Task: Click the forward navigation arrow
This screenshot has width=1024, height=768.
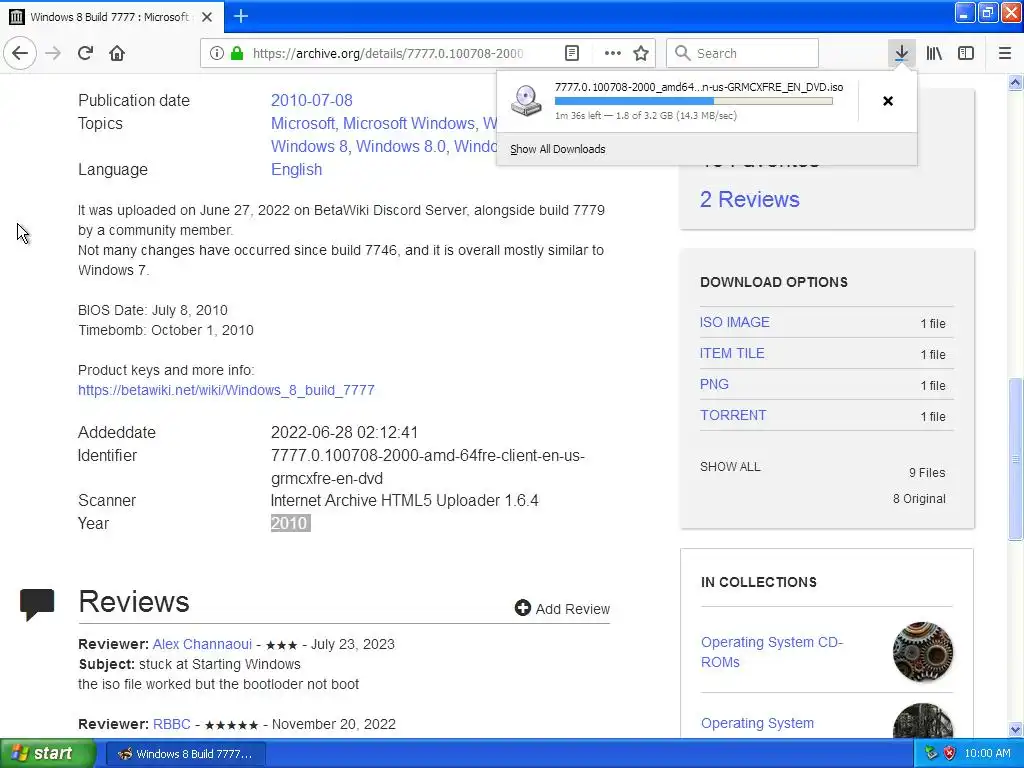Action: pyautogui.click(x=53, y=53)
